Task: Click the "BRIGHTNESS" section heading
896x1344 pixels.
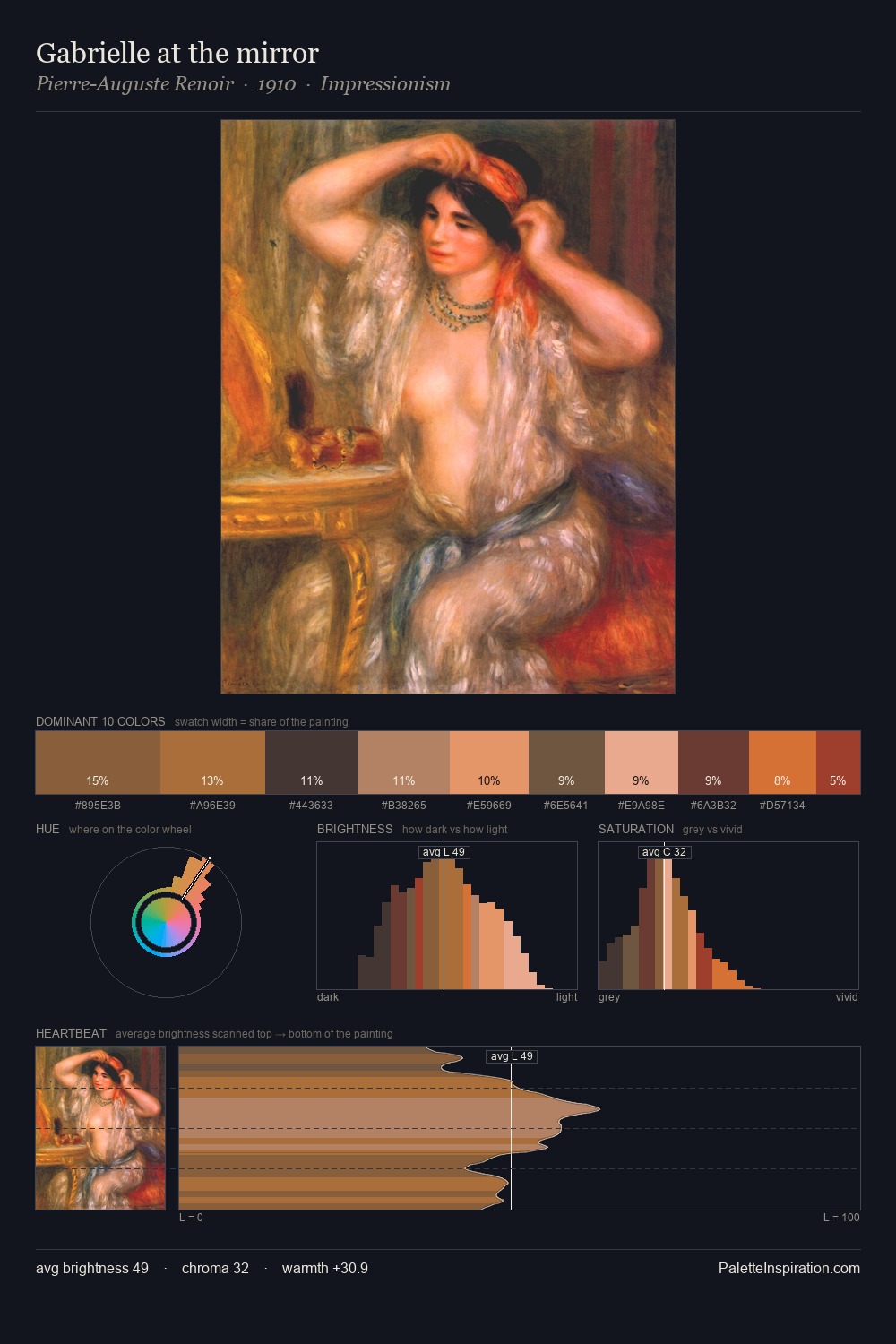Action: [355, 829]
